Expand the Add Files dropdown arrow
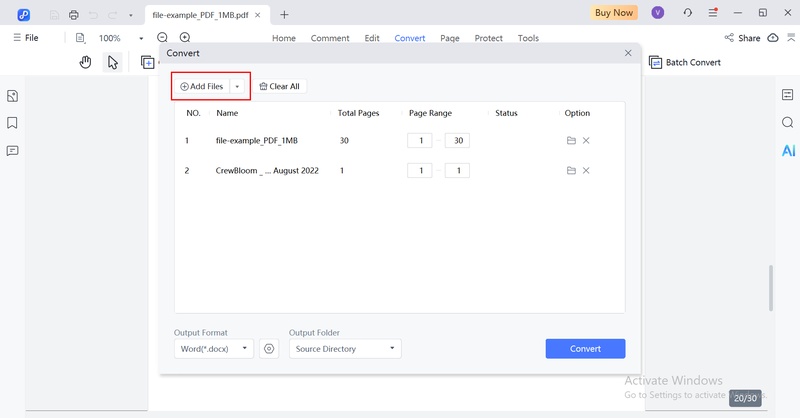 click(x=237, y=86)
